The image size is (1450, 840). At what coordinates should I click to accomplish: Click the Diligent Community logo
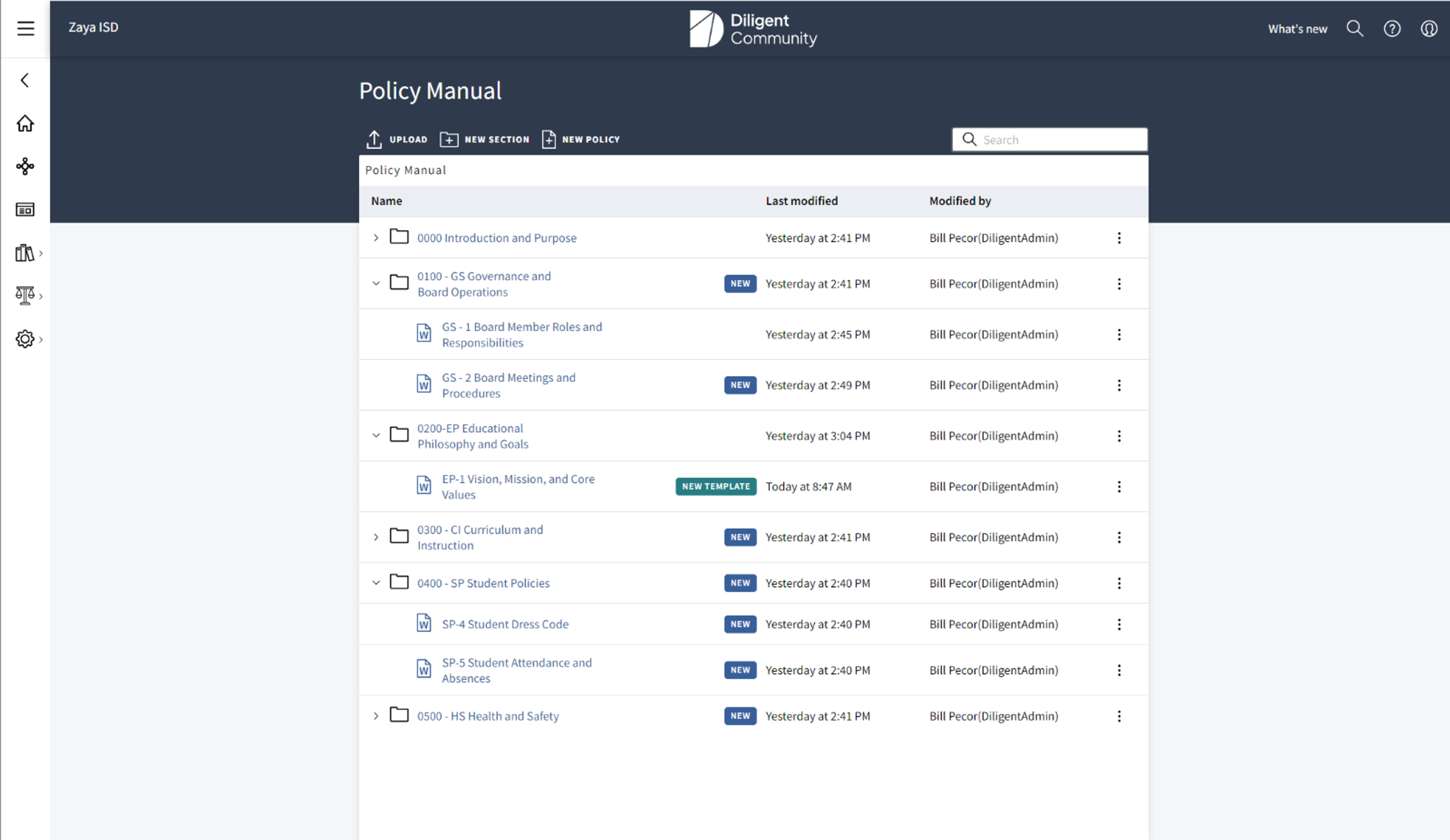click(753, 29)
